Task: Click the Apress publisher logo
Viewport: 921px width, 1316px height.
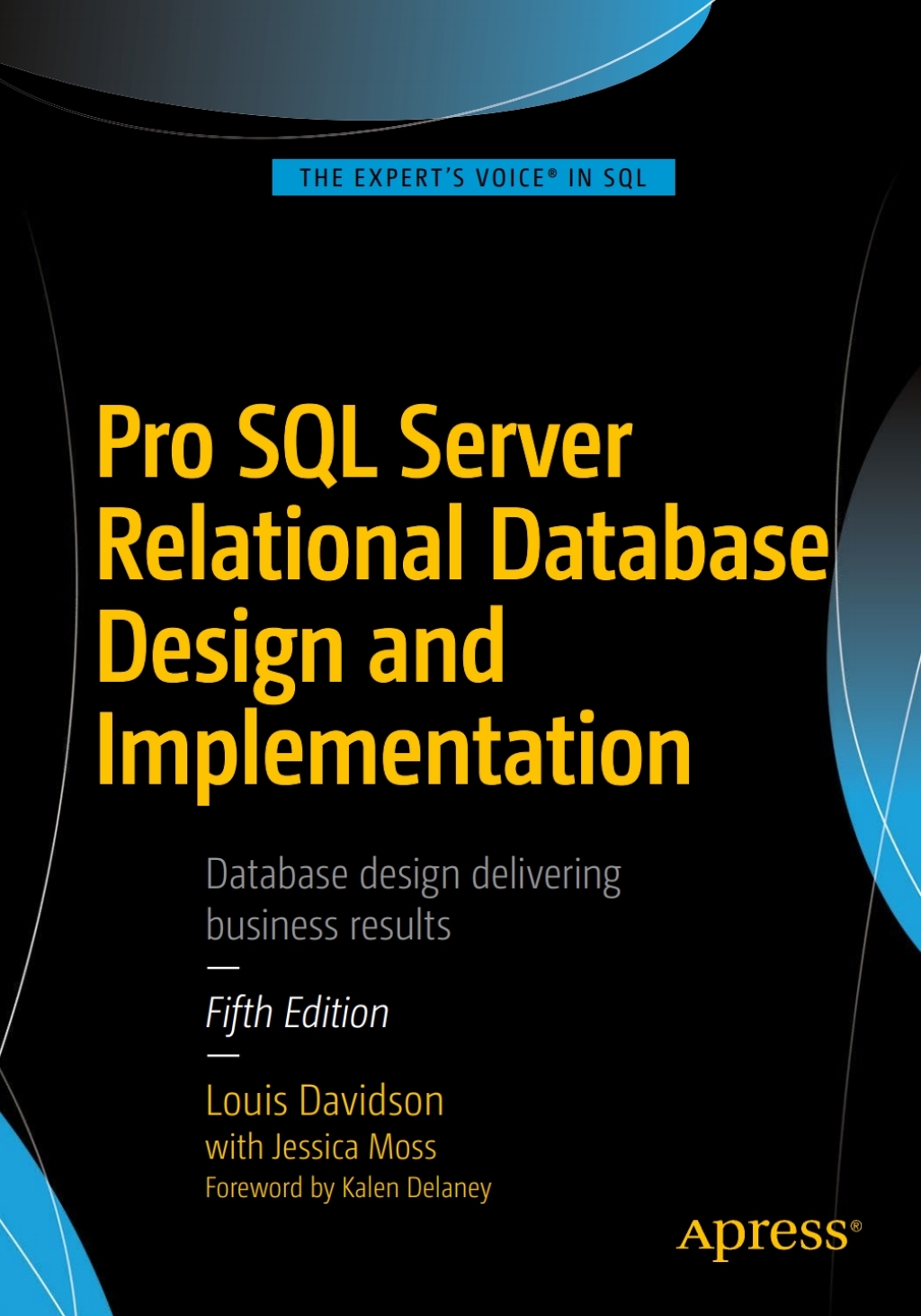Action: coord(758,1233)
